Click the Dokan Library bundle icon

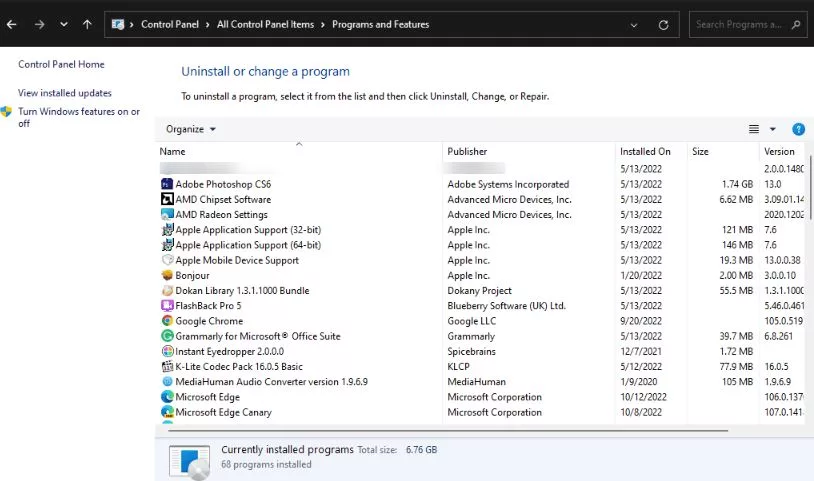[x=167, y=291]
